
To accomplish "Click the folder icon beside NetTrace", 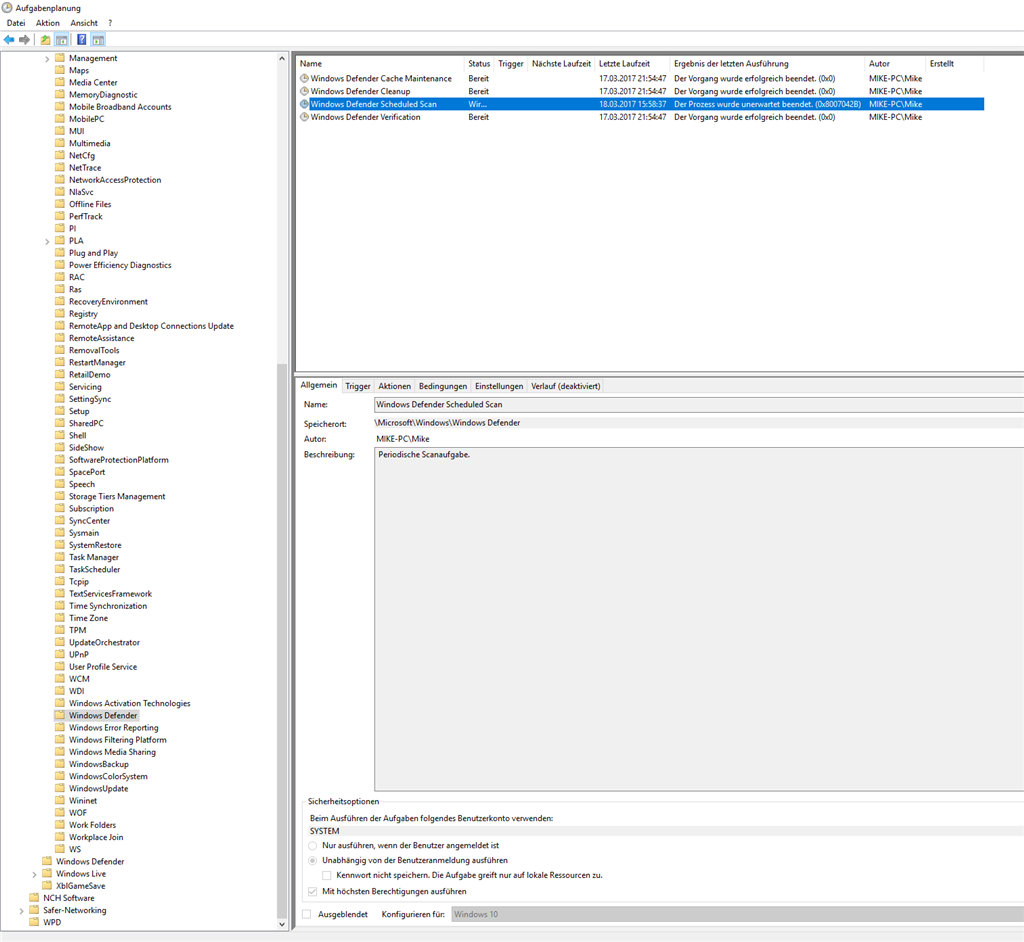I will pyautogui.click(x=60, y=167).
